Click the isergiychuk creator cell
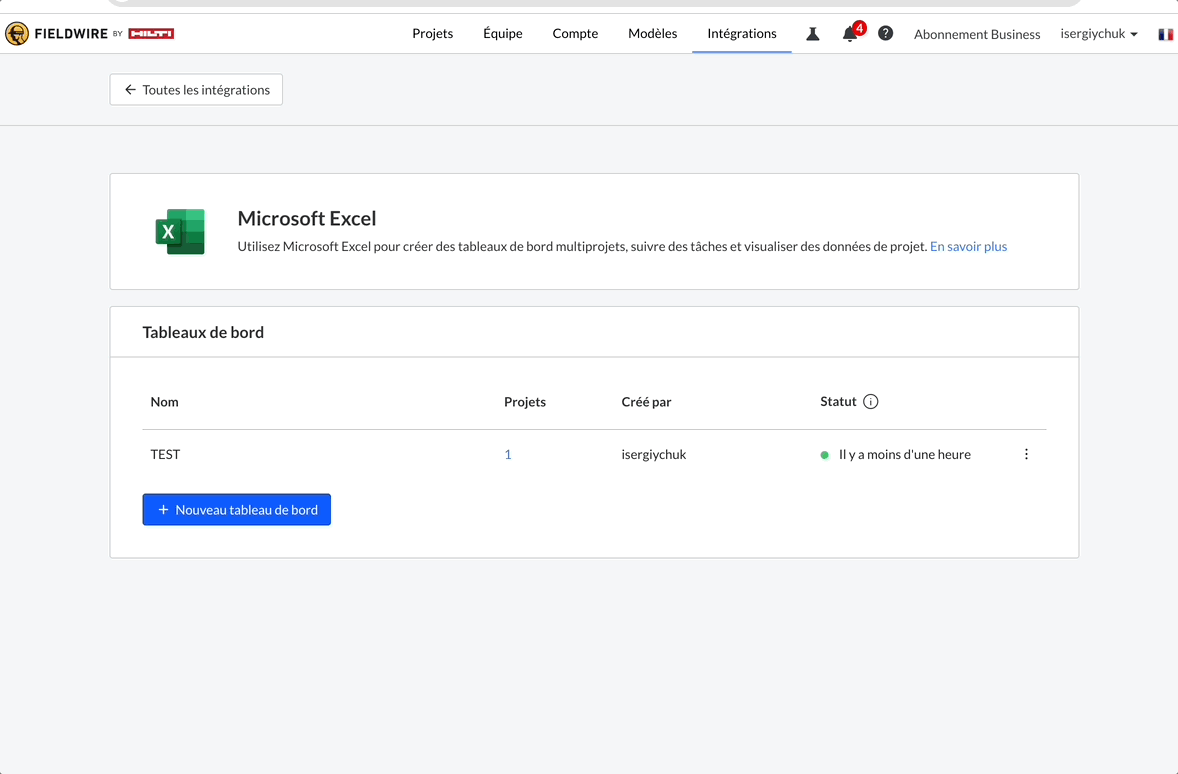1178x774 pixels. [x=654, y=455]
